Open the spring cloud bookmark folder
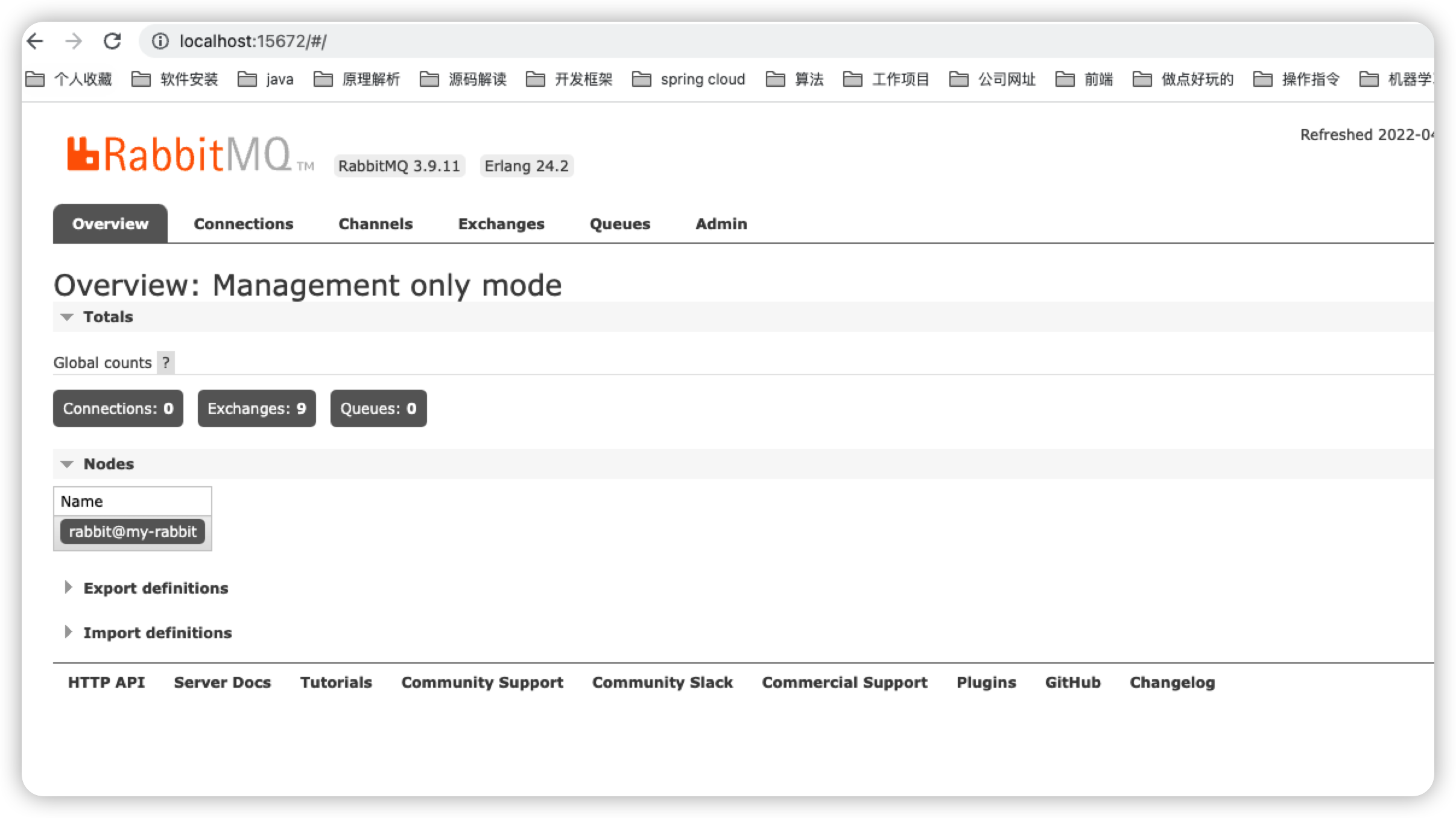This screenshot has width=1456, height=818. click(x=689, y=79)
